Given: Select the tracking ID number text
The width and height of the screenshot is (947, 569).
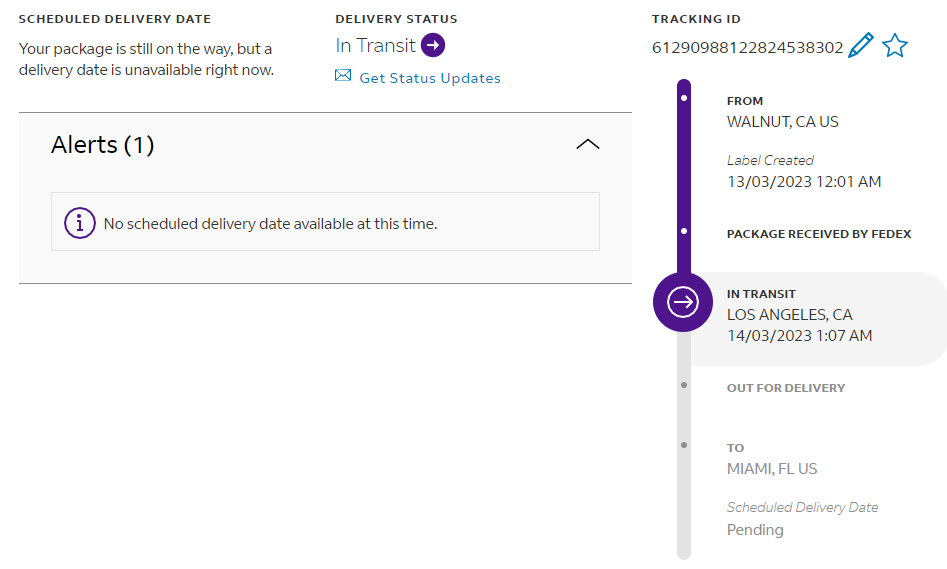Looking at the screenshot, I should coord(747,47).
